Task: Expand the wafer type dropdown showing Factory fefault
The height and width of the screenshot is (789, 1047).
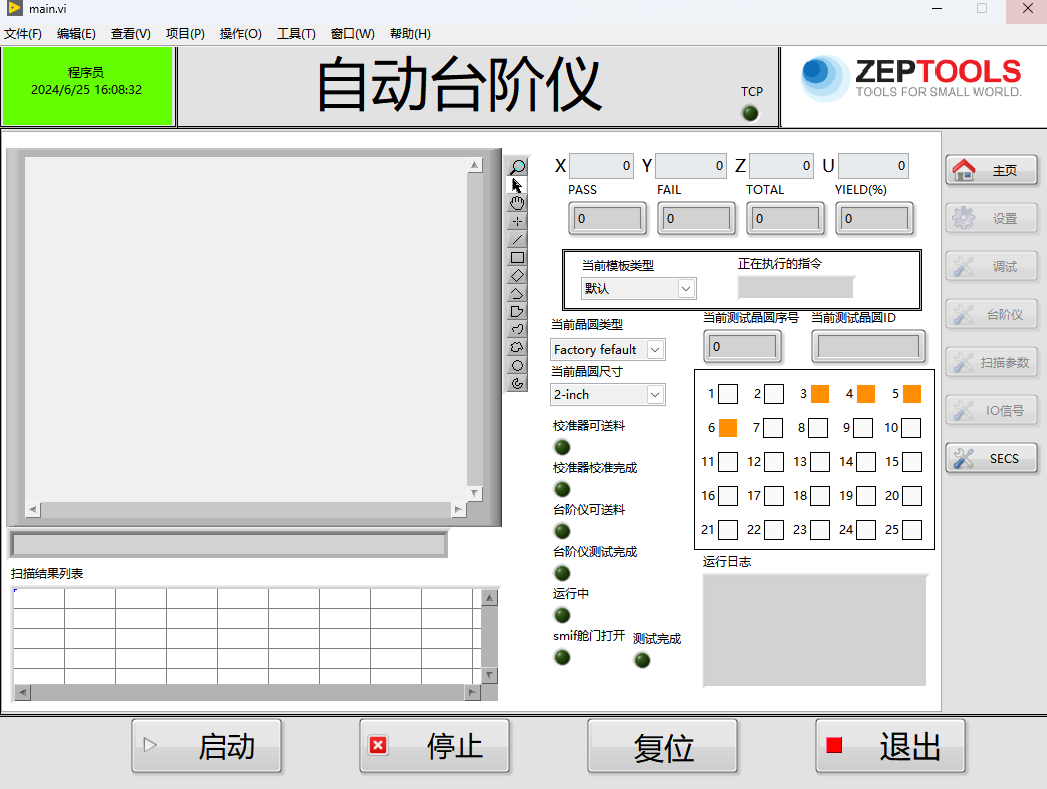Action: coord(607,349)
